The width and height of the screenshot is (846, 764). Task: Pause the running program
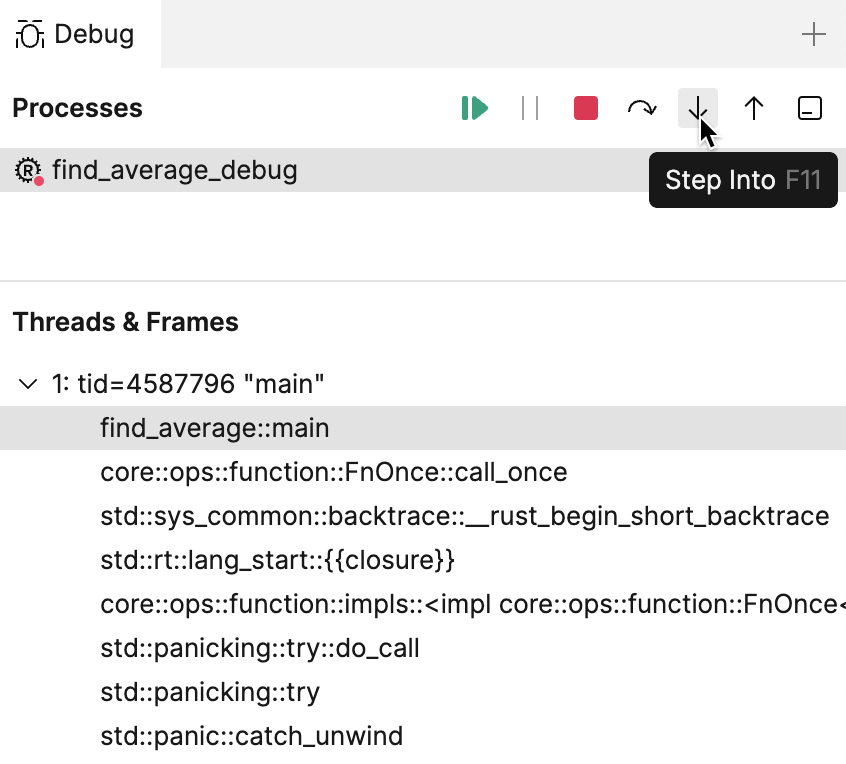pyautogui.click(x=530, y=108)
